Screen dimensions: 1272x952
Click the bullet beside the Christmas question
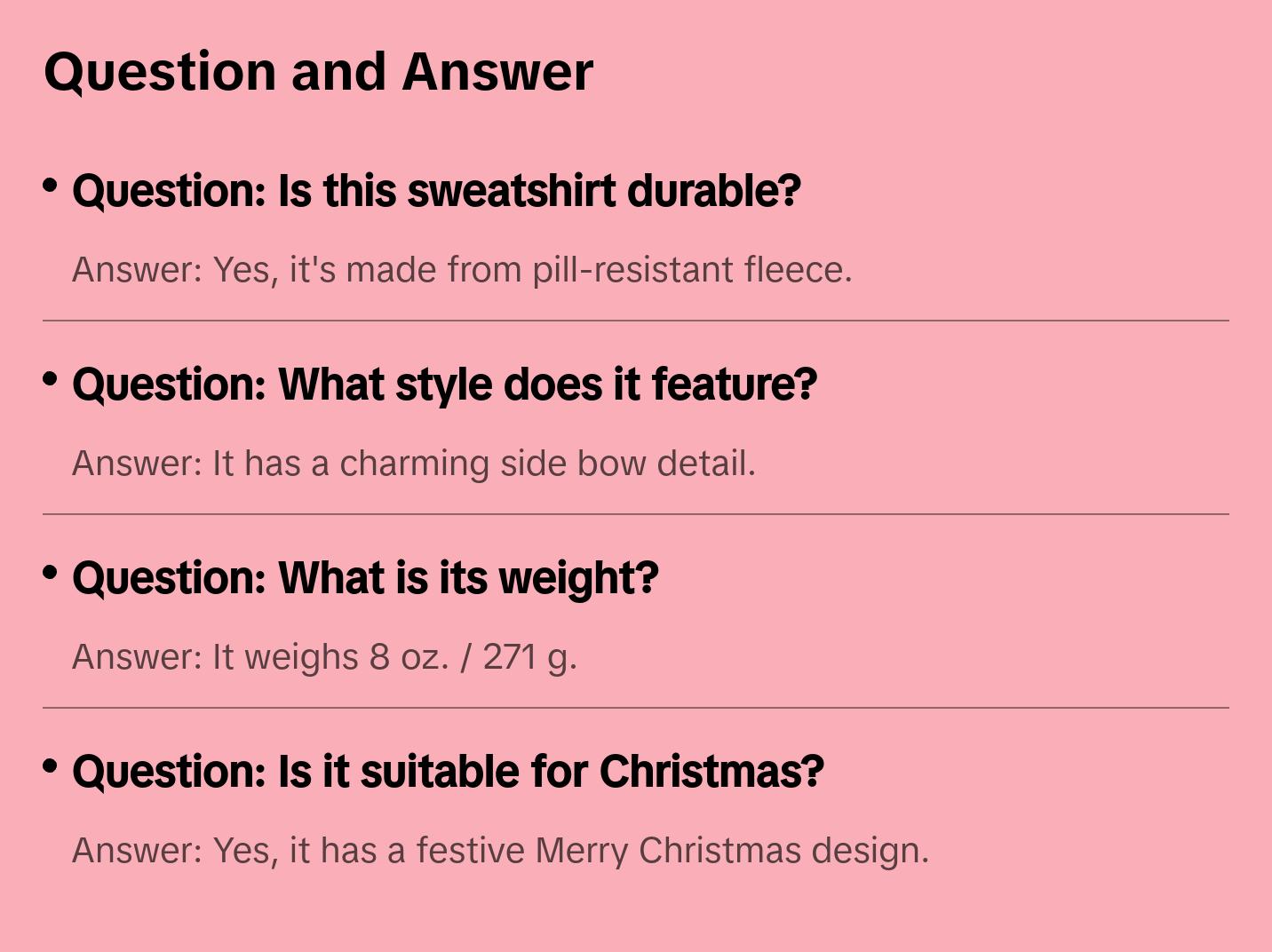coord(51,766)
